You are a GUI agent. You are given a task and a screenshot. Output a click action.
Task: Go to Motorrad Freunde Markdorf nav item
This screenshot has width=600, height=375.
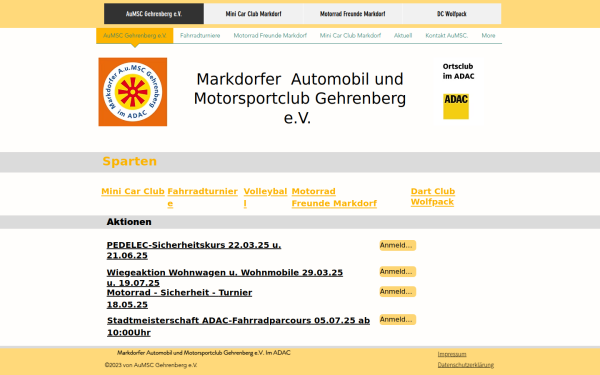[270, 36]
